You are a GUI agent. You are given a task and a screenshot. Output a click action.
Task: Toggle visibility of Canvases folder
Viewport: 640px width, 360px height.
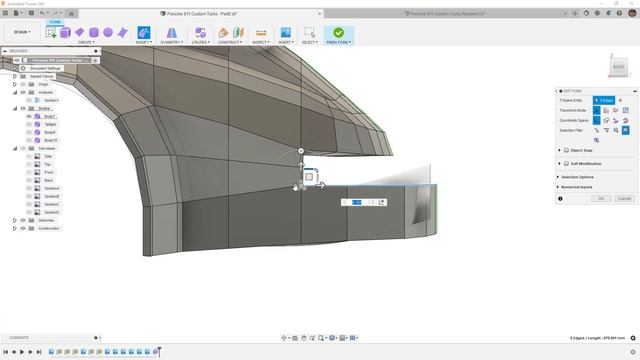pos(23,148)
